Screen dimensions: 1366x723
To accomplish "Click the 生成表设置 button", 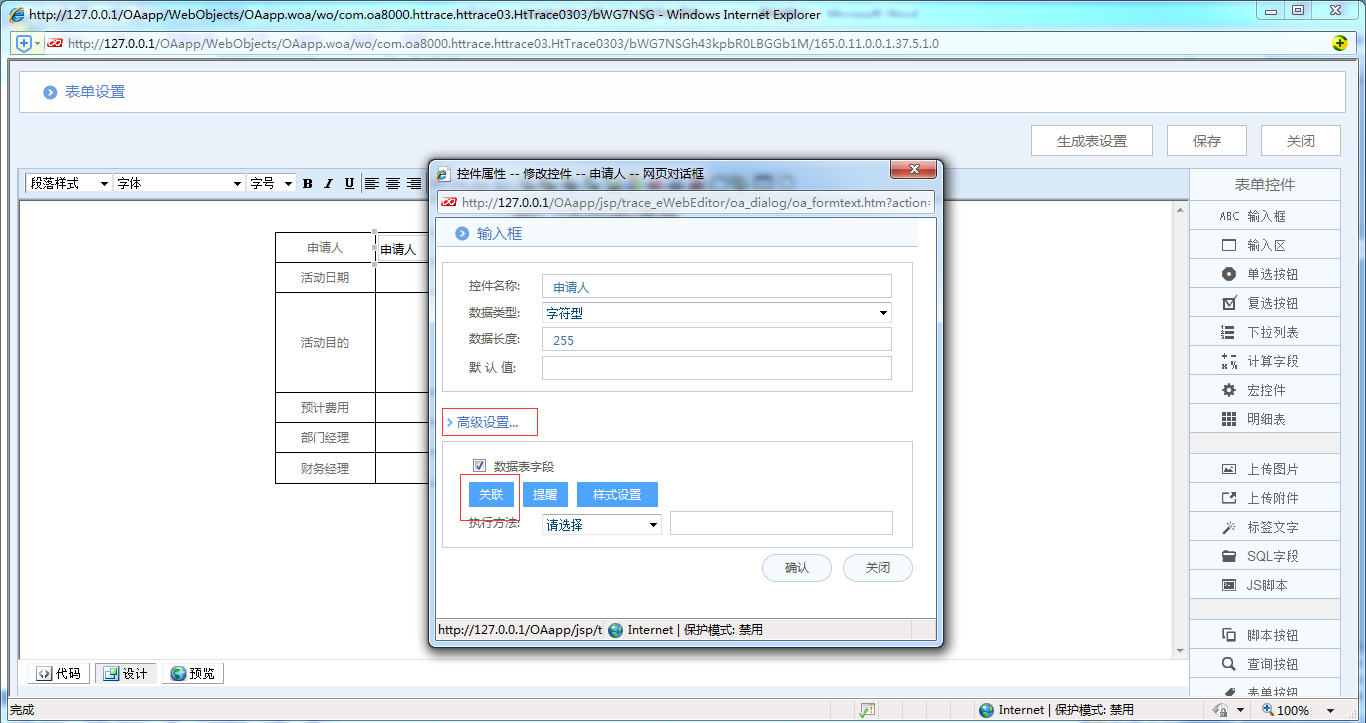I will [x=1092, y=141].
